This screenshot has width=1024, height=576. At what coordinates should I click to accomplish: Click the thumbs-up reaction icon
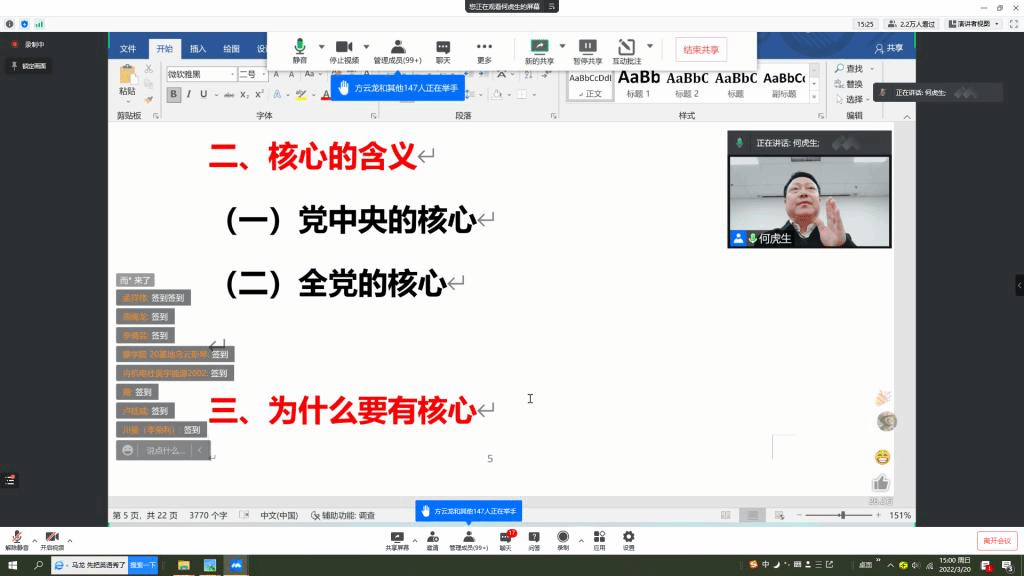point(881,483)
